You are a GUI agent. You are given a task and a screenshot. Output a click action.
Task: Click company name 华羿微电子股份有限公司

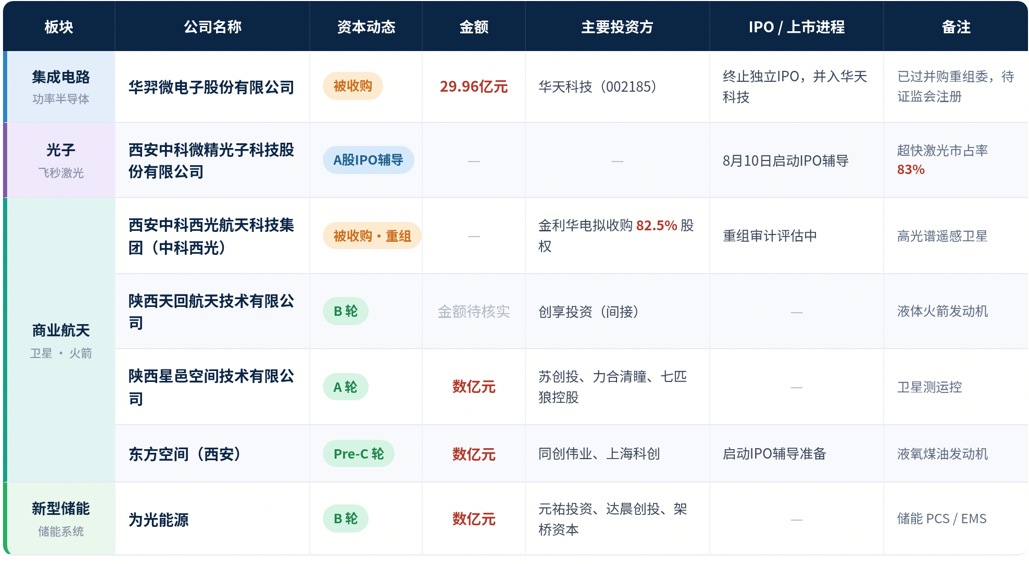pyautogui.click(x=211, y=87)
